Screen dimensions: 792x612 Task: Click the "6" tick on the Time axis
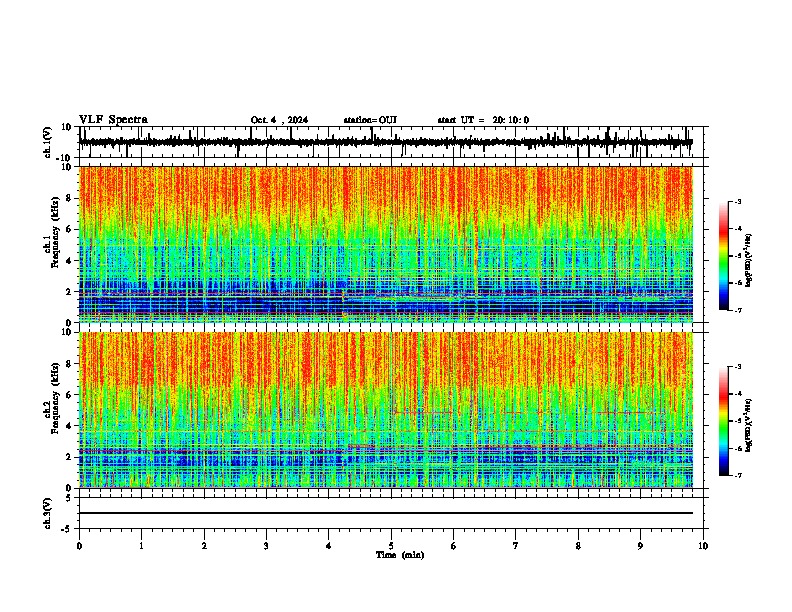tap(454, 546)
